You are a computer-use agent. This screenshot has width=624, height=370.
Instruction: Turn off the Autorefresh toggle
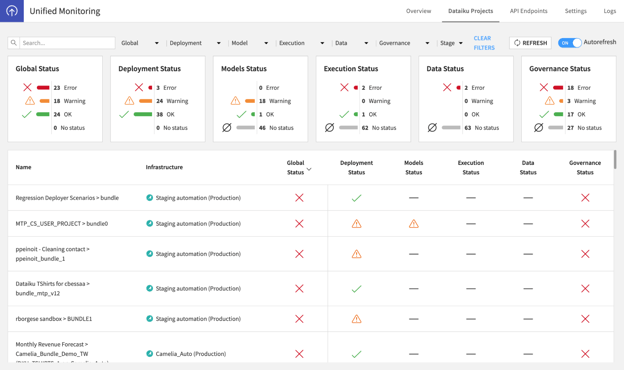pyautogui.click(x=569, y=43)
